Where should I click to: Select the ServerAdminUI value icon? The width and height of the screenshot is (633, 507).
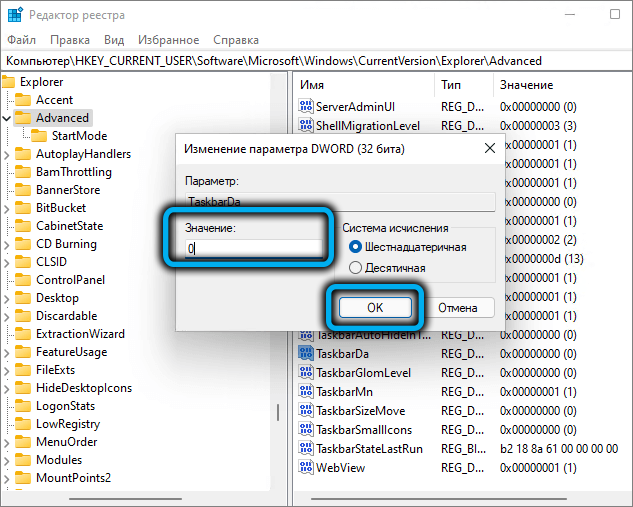[306, 106]
